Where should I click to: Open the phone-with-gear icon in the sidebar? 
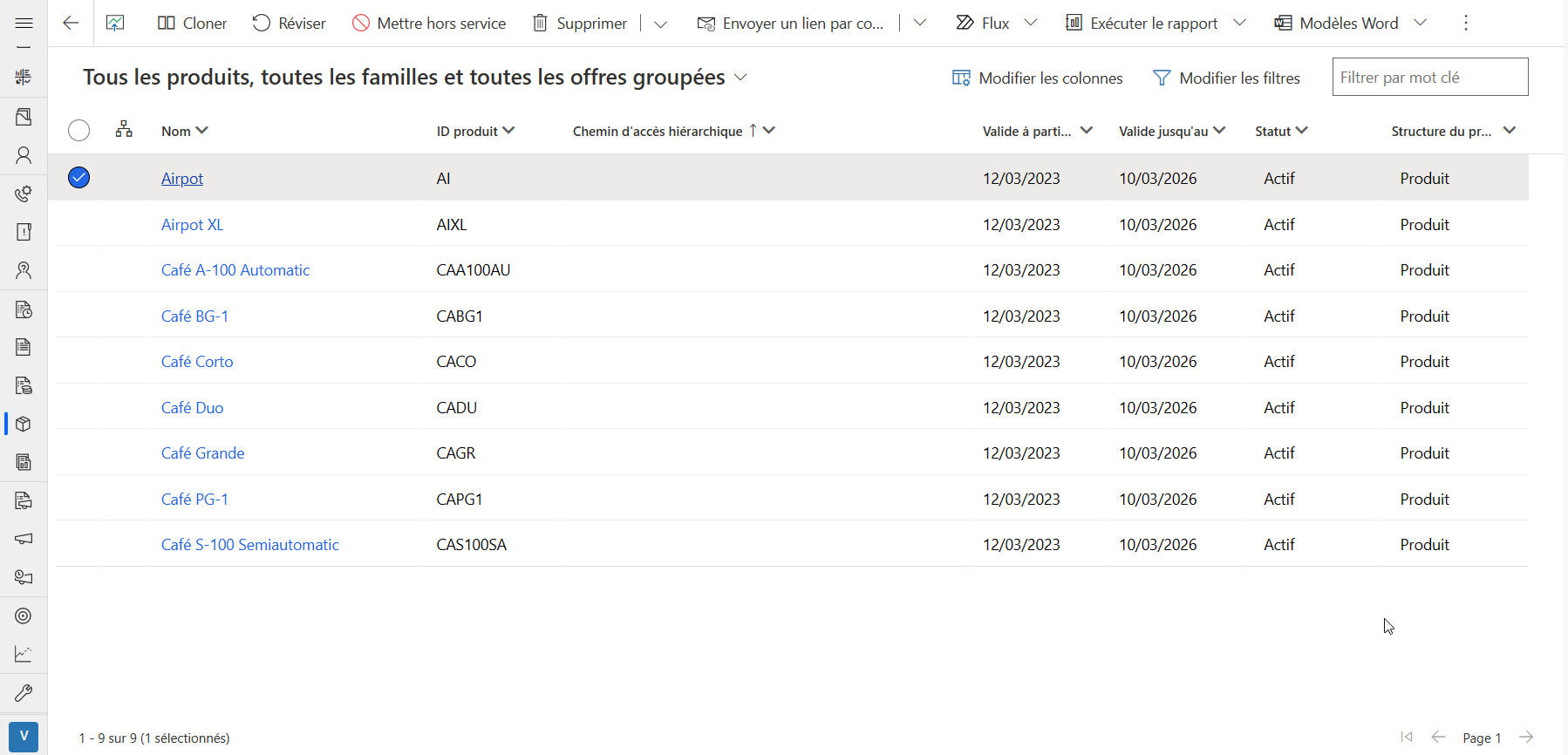pos(24,194)
